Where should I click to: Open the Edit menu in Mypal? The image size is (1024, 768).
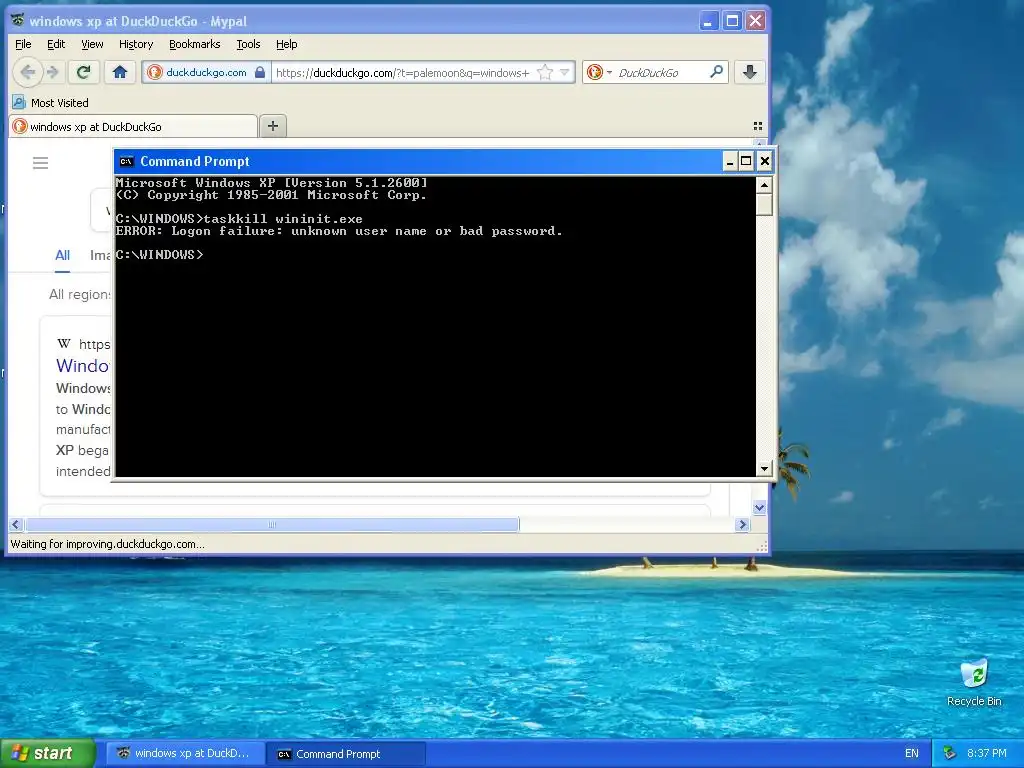coord(56,44)
